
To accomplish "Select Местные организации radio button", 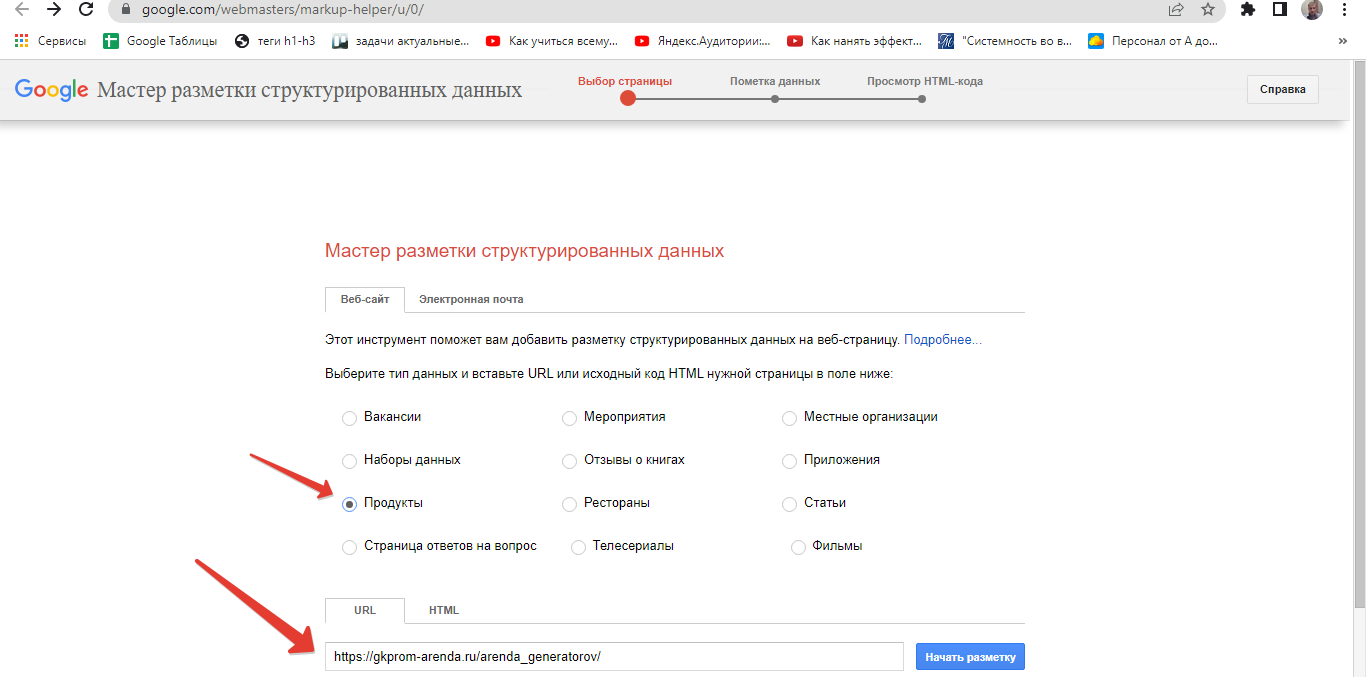I will (789, 418).
